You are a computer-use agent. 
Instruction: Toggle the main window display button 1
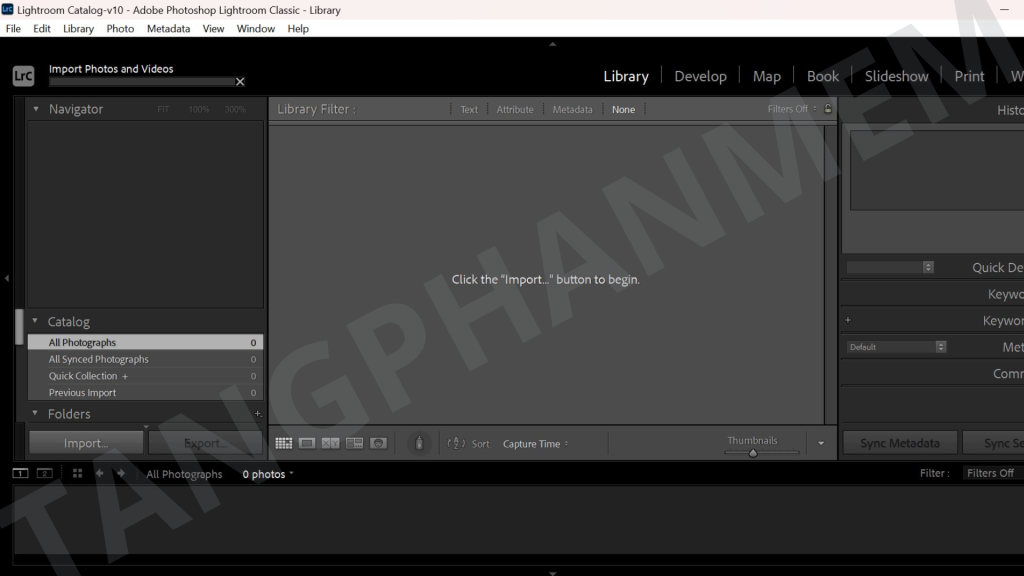[x=20, y=474]
